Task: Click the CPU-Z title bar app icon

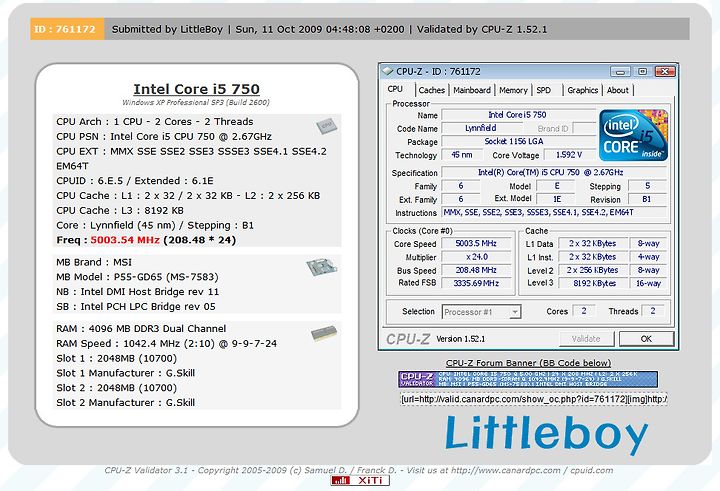Action: [388, 71]
